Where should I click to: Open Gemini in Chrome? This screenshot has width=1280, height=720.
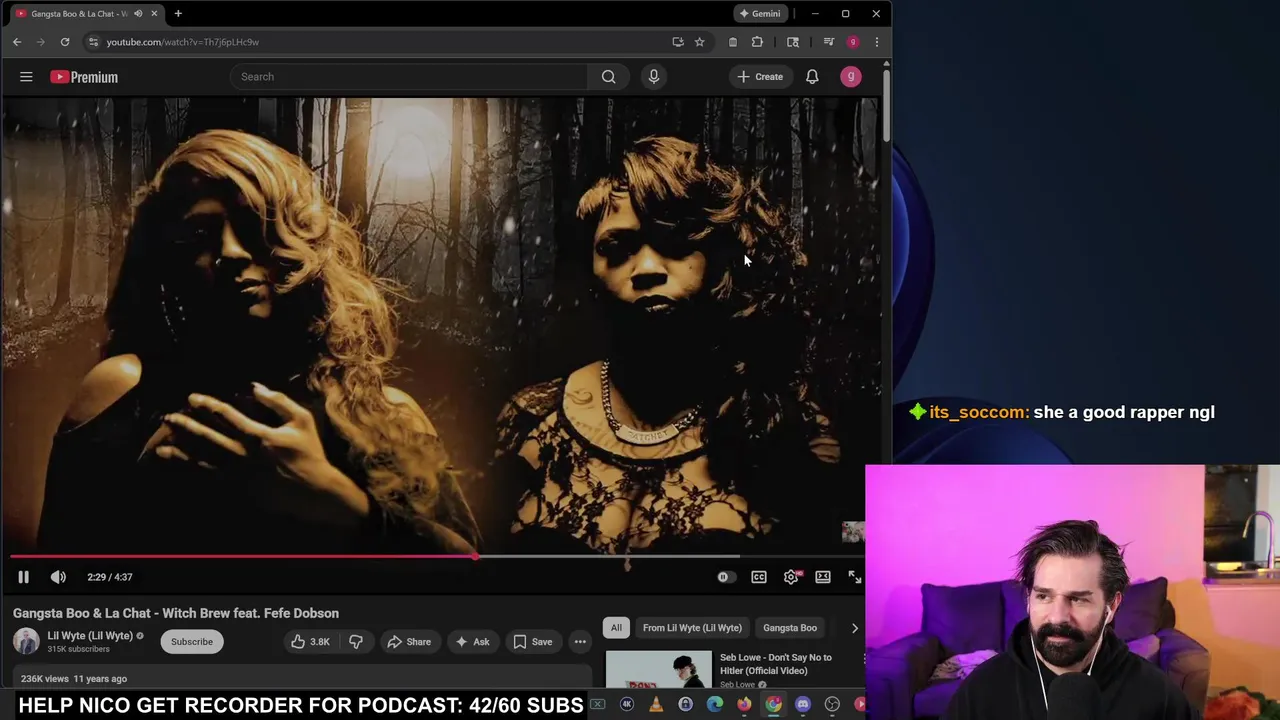click(x=759, y=14)
